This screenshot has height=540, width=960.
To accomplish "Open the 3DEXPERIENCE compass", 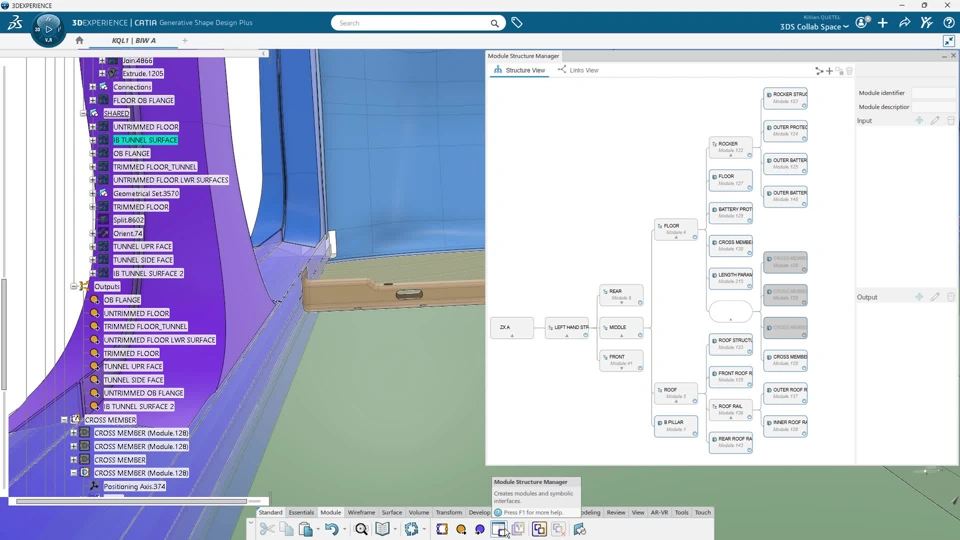I will [48, 29].
